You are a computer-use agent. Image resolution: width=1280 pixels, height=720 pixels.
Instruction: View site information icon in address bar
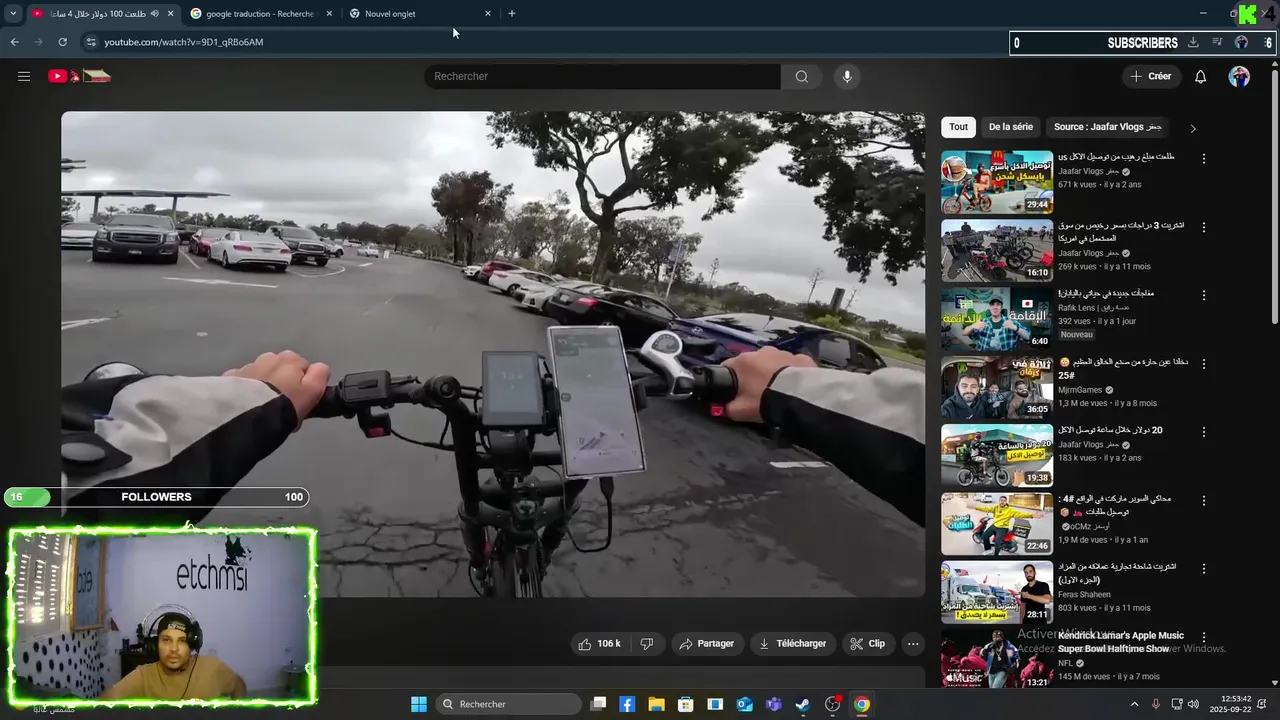tap(91, 42)
